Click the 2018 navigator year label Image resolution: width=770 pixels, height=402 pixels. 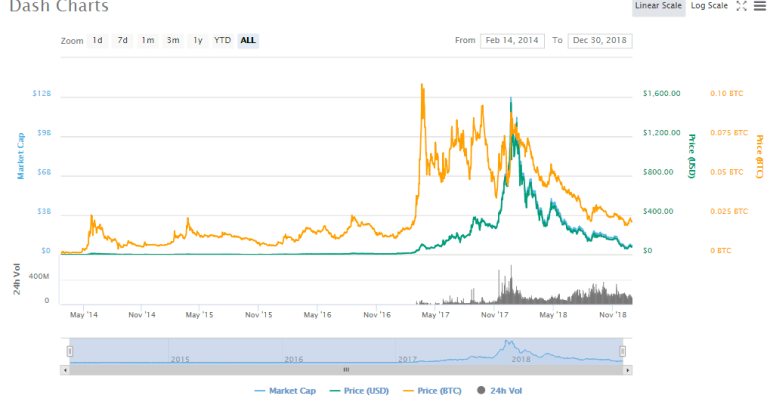coord(521,359)
